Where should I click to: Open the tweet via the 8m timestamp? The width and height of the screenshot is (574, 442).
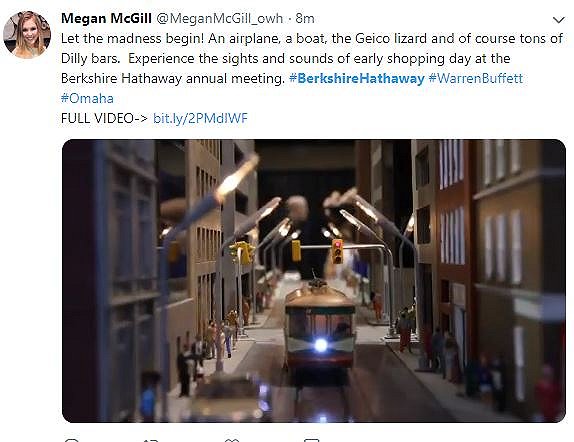305,18
